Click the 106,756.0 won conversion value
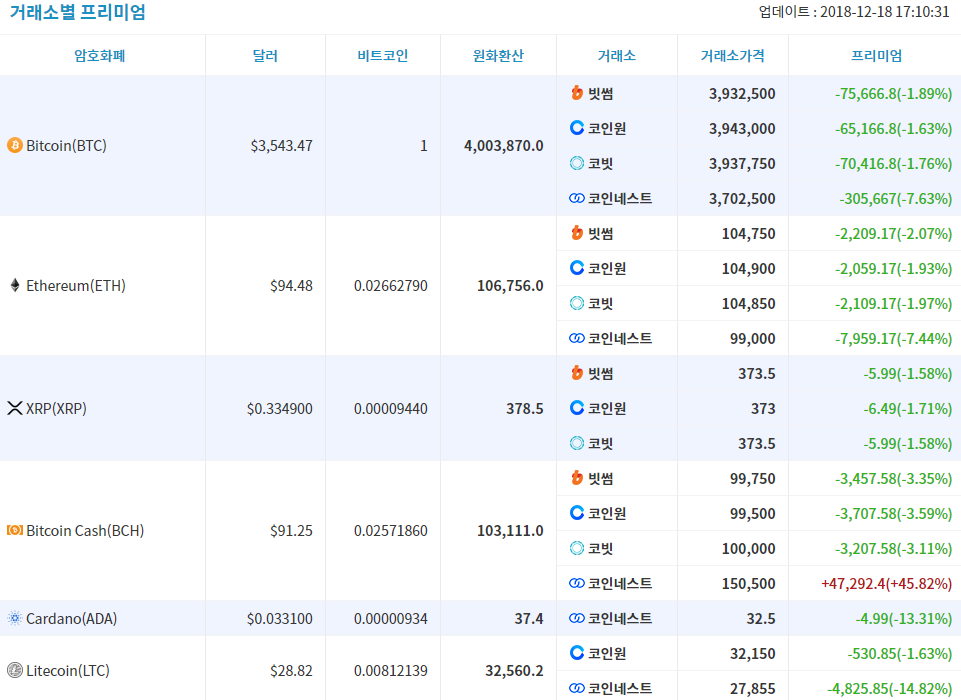The height and width of the screenshot is (700, 961). click(x=511, y=286)
